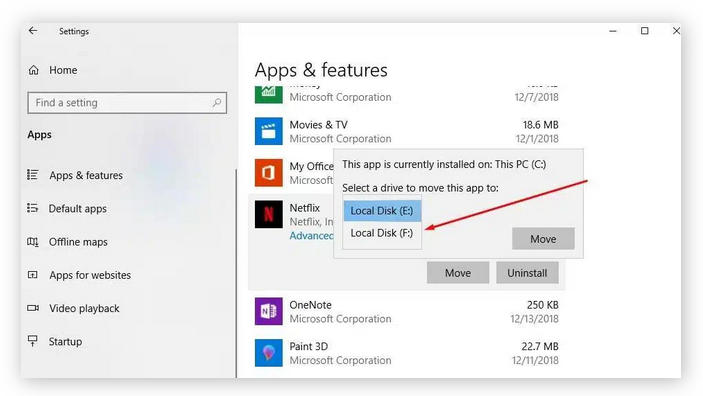Click the Netflix app icon
This screenshot has height=396, width=703.
click(x=269, y=214)
